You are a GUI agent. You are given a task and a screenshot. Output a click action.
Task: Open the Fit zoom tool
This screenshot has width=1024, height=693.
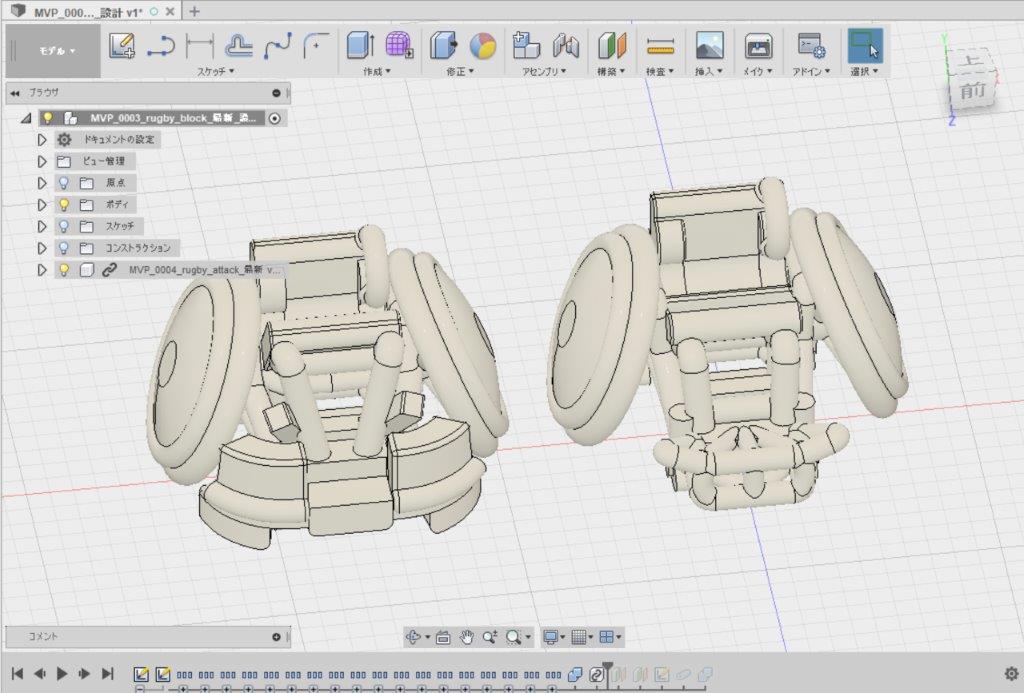(513, 637)
